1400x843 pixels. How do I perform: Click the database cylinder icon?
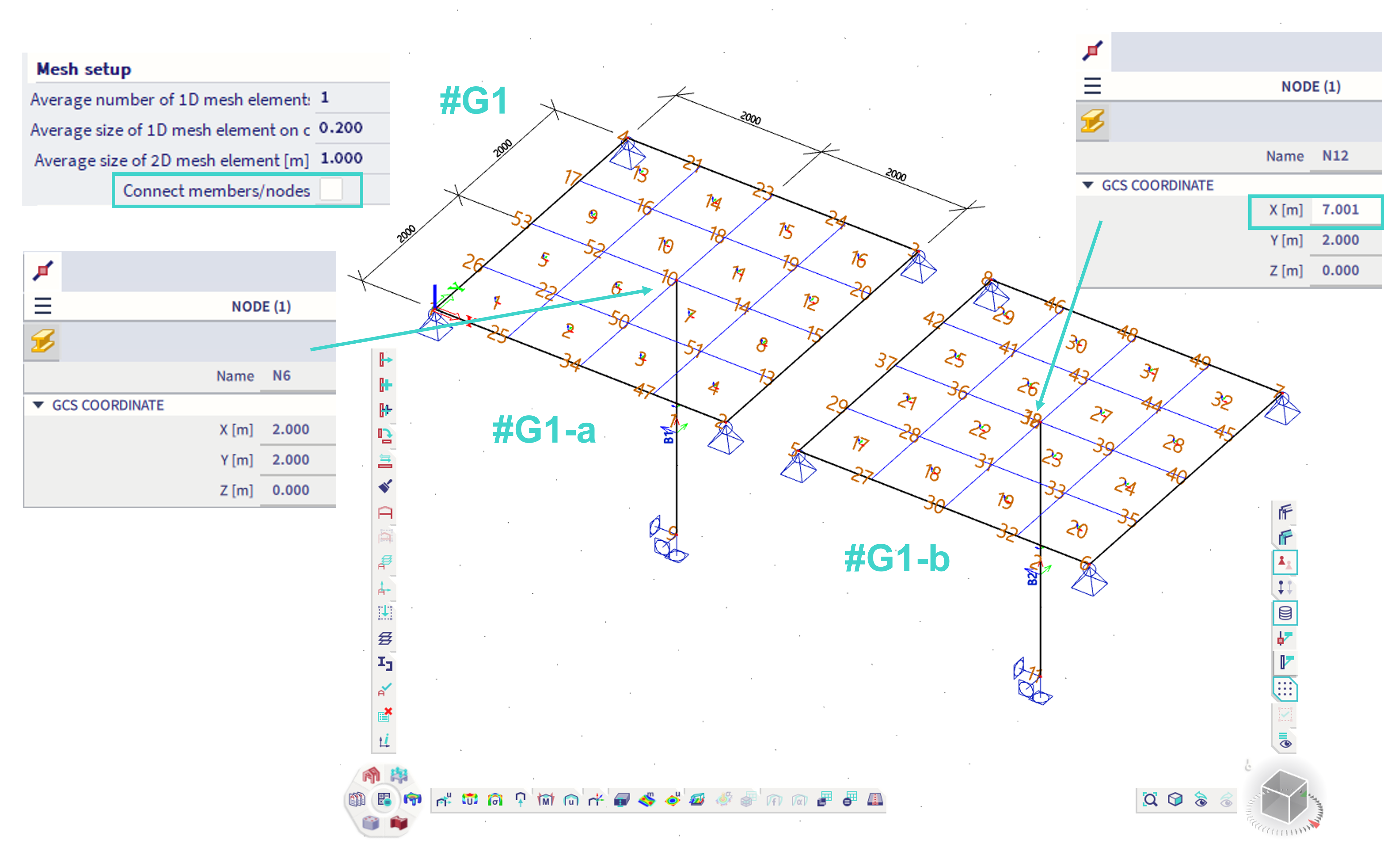tap(1285, 613)
